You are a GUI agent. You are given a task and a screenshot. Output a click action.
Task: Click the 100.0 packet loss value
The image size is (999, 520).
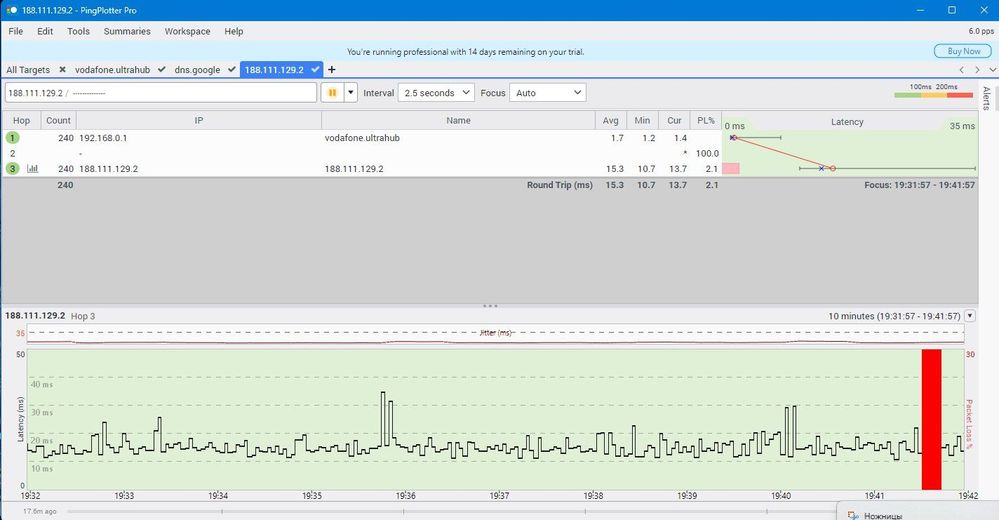(x=707, y=153)
